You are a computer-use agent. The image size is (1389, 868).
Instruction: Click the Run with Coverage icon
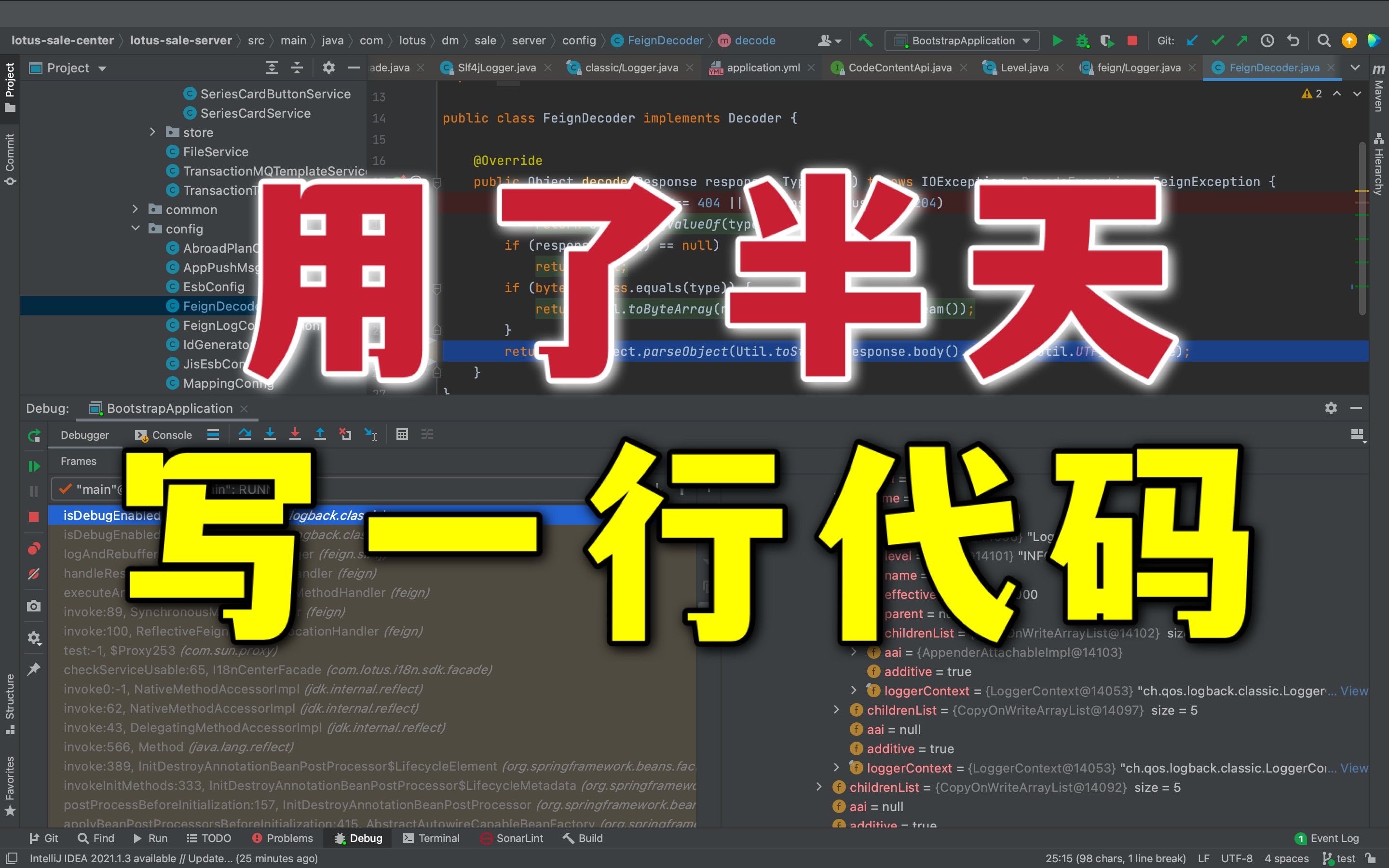click(x=1107, y=41)
